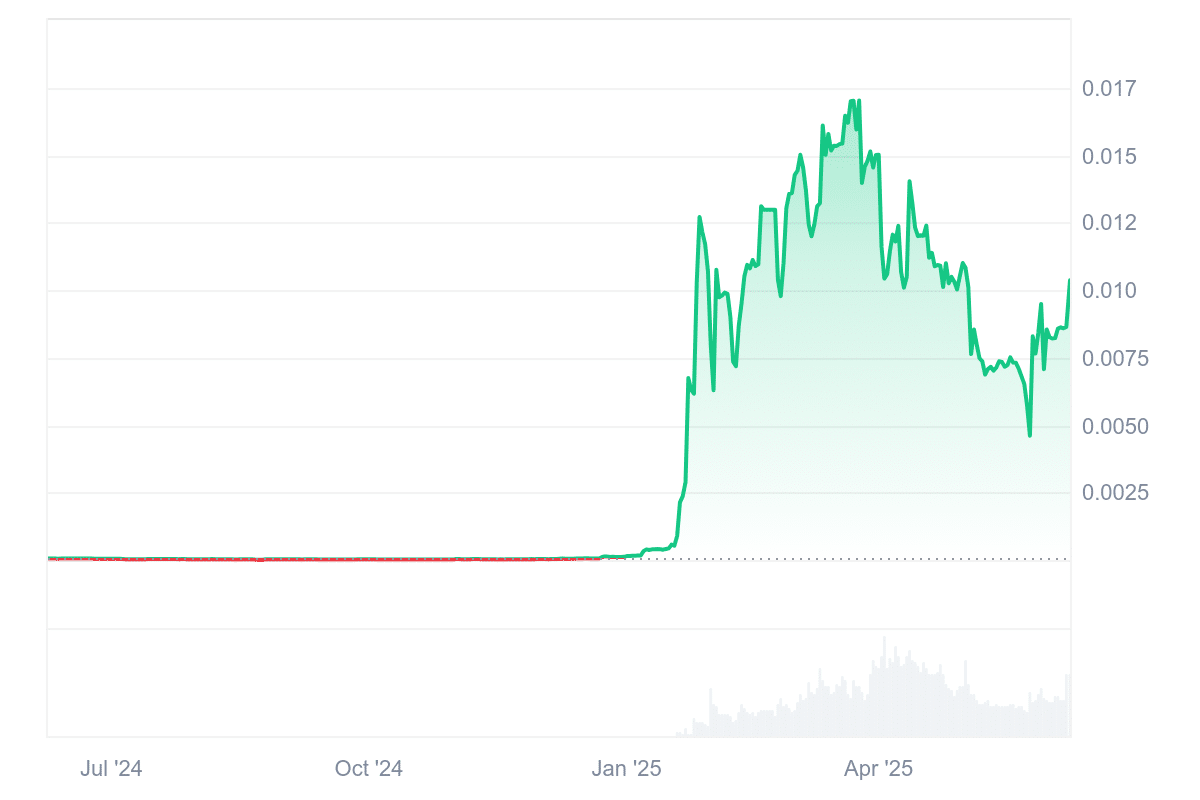Select the 0.010 price axis label
Screen dimensions: 1200x800
click(x=1109, y=291)
